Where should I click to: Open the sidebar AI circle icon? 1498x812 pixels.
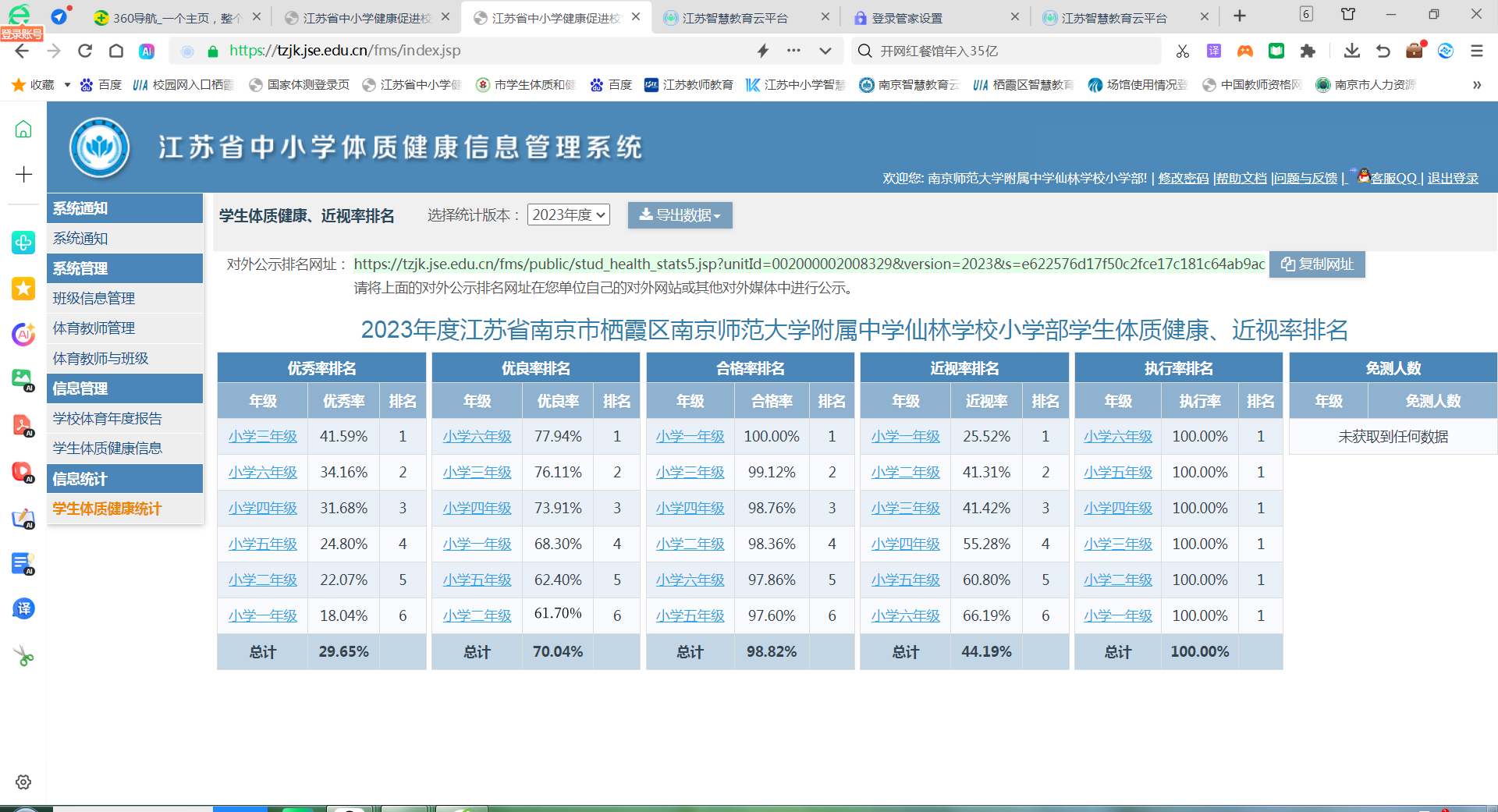pyautogui.click(x=23, y=335)
